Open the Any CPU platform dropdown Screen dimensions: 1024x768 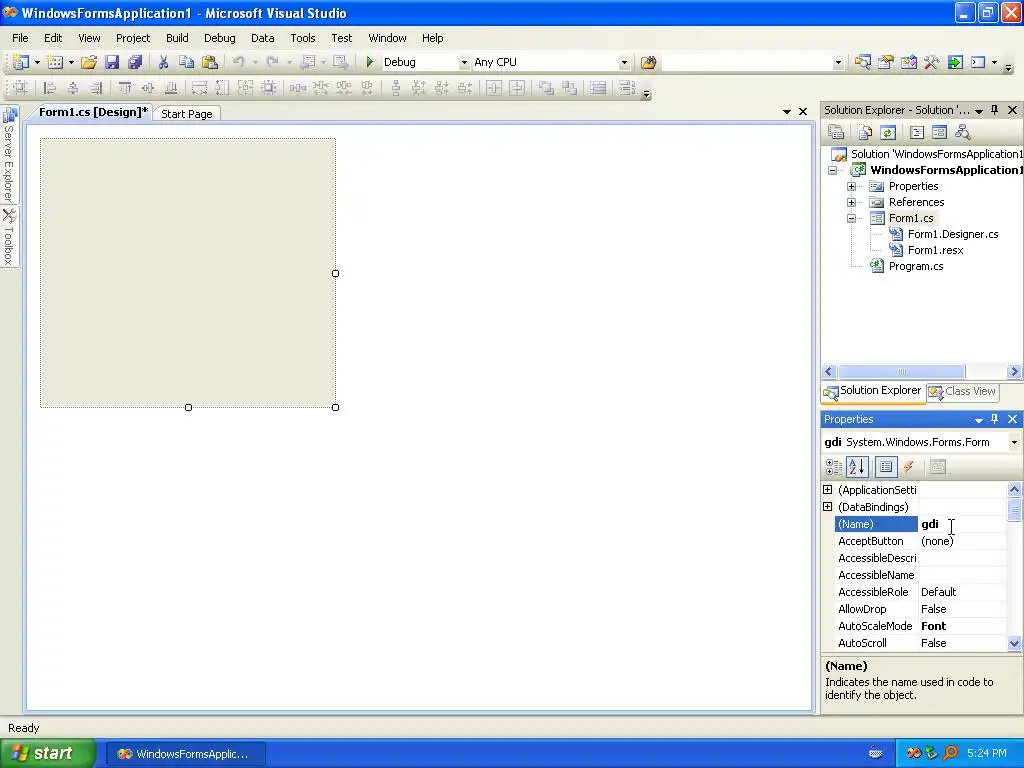pos(624,63)
